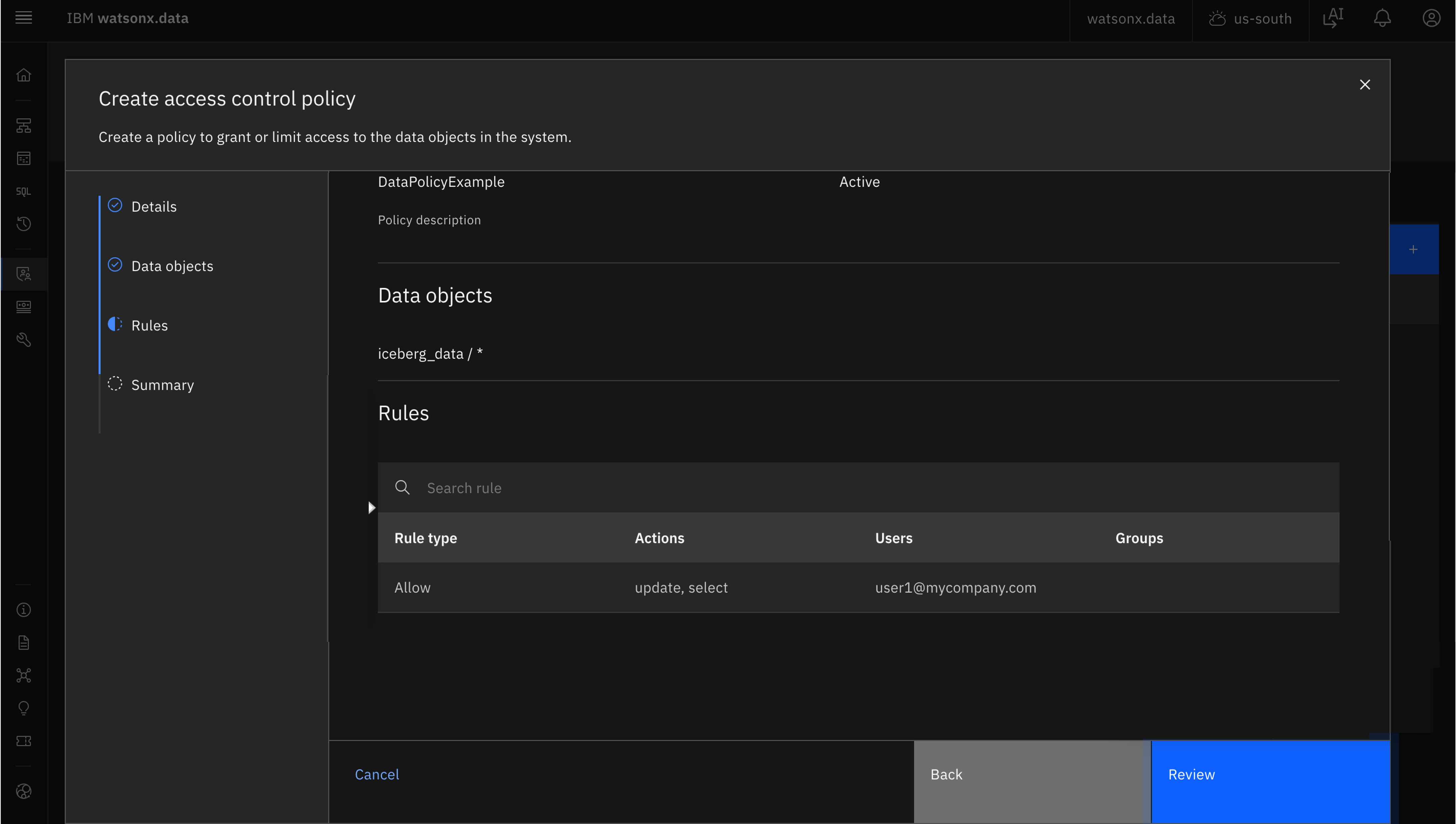This screenshot has height=824, width=1456.
Task: Select the Allow rule row
Action: tap(858, 587)
